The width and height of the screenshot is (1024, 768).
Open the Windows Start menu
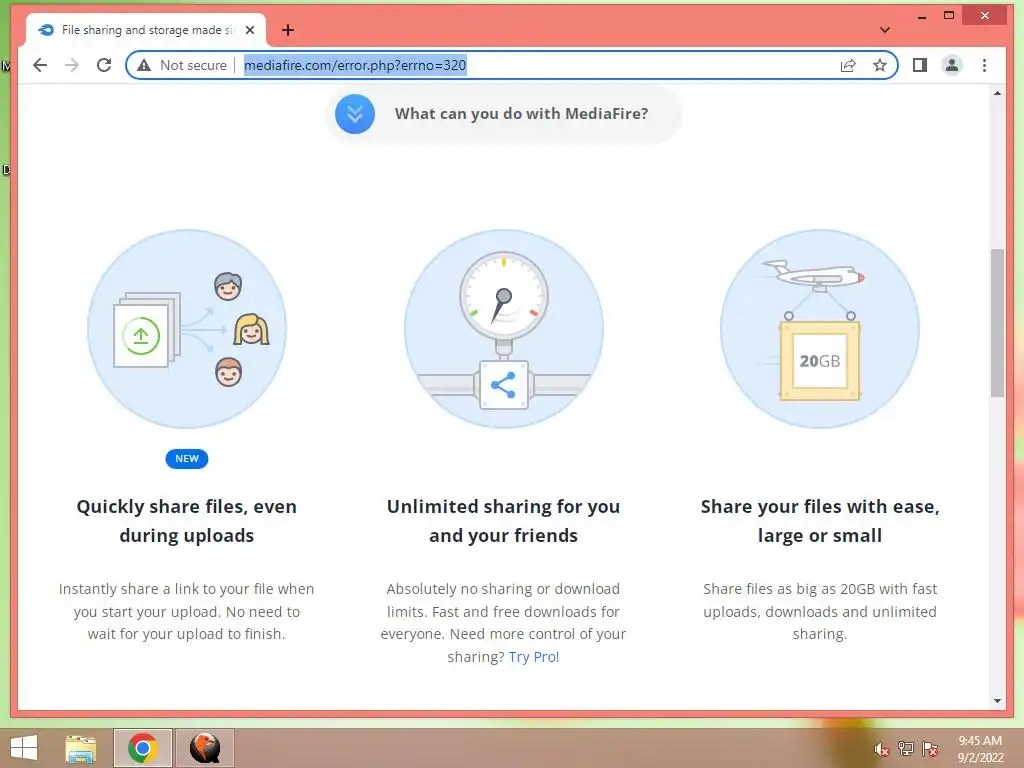click(x=24, y=748)
